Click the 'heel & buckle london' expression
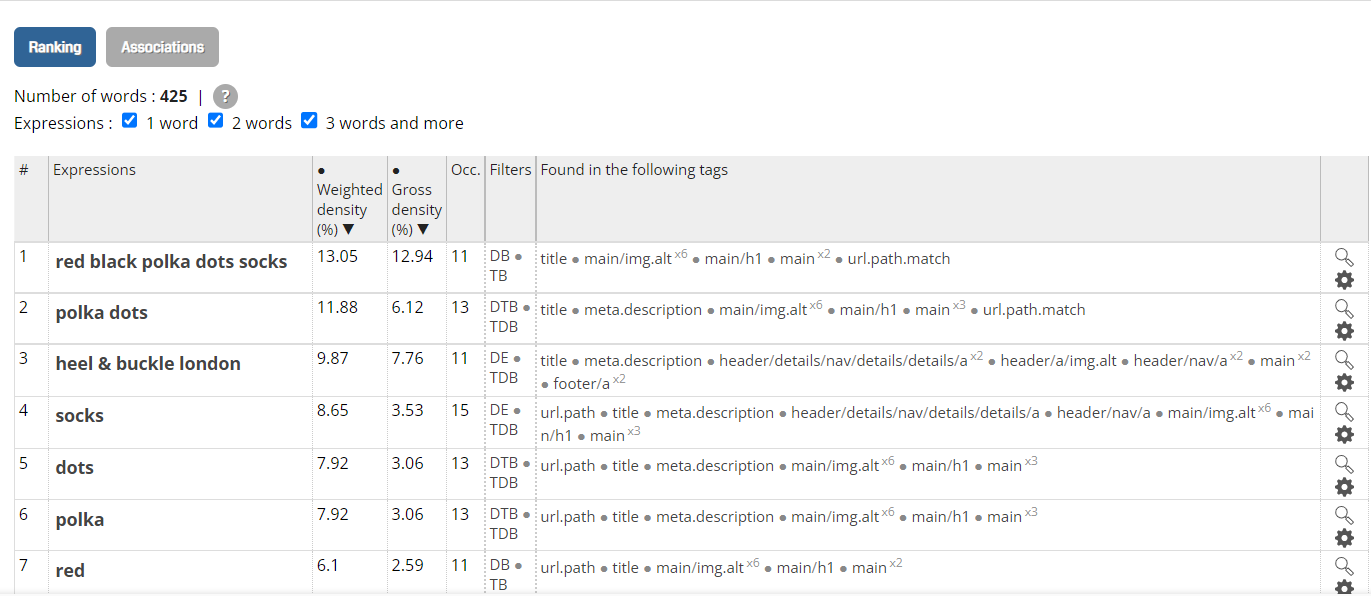Screen dimensions: 1371x596 pyautogui.click(x=148, y=364)
